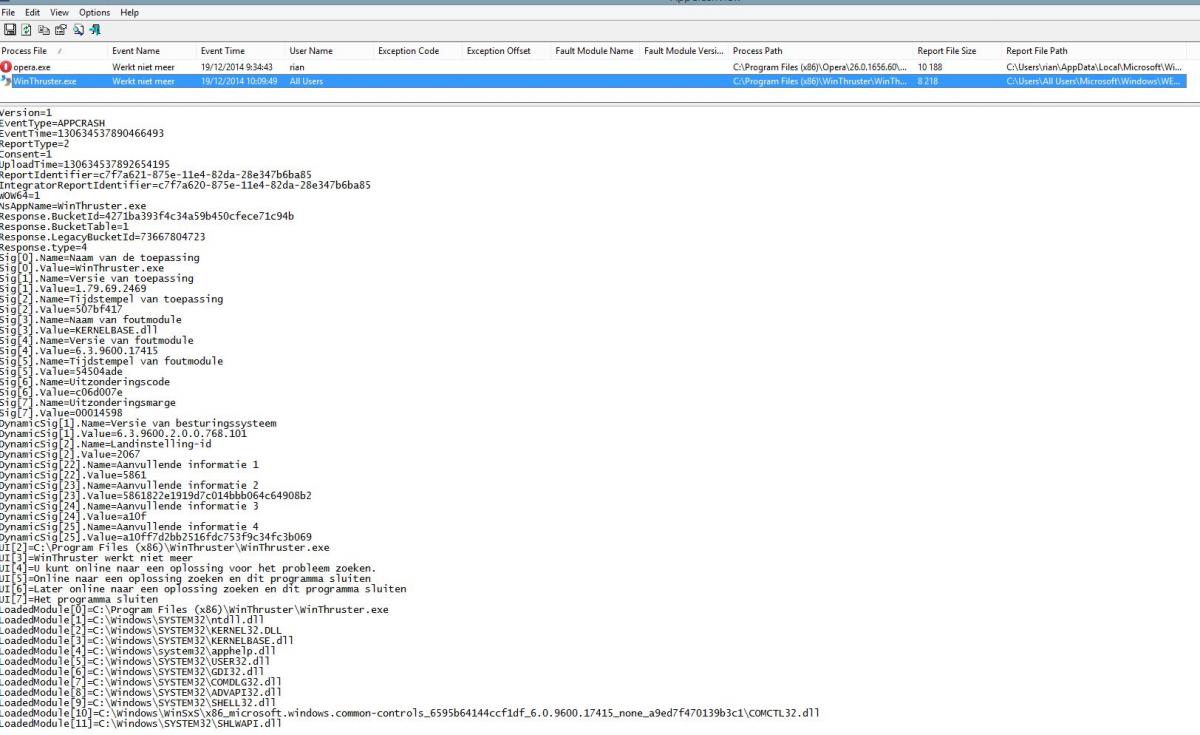
Task: Click the C:\Users\rian report file path cell
Action: (1095, 66)
